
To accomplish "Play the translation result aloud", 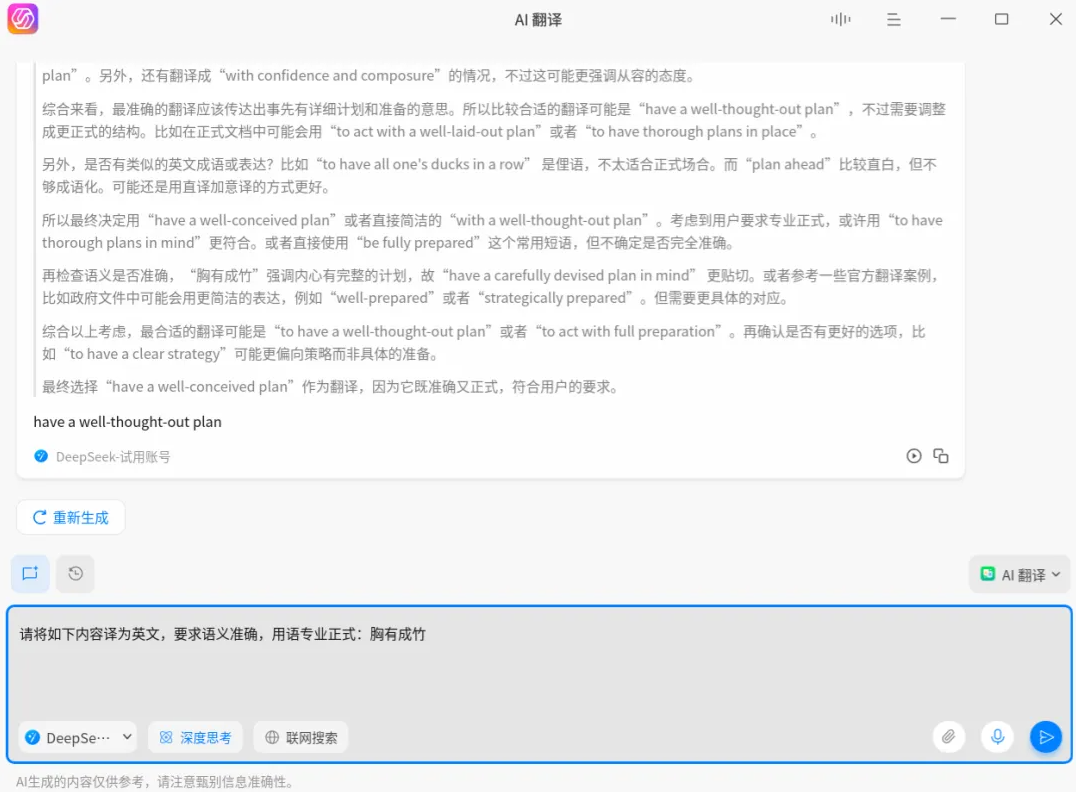I will pos(913,456).
